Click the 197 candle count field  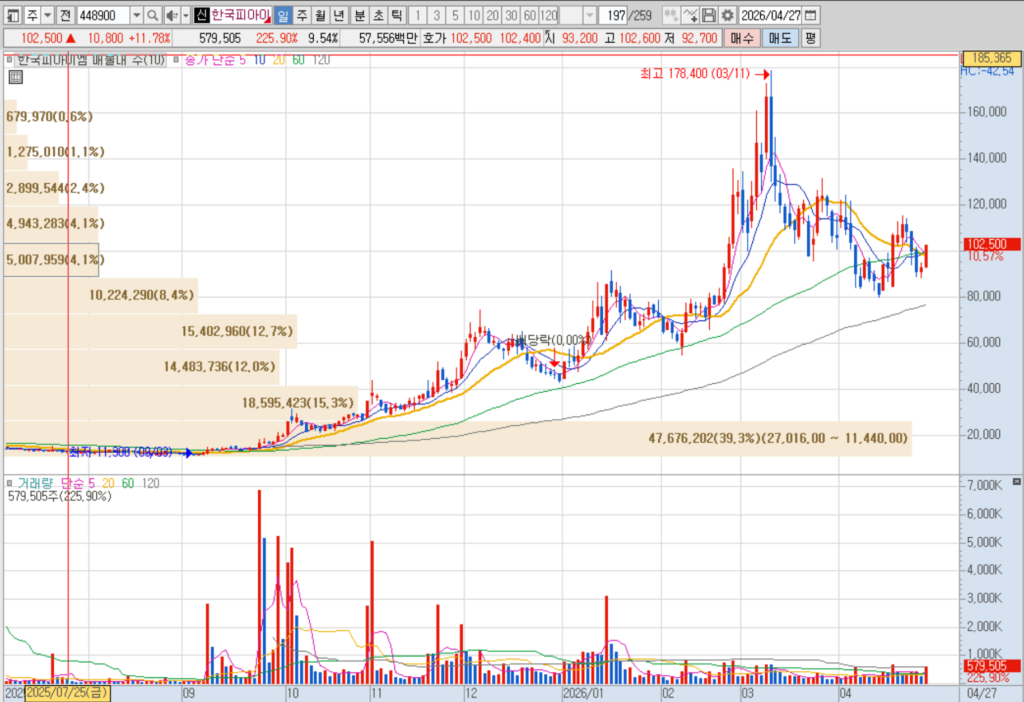pos(613,15)
